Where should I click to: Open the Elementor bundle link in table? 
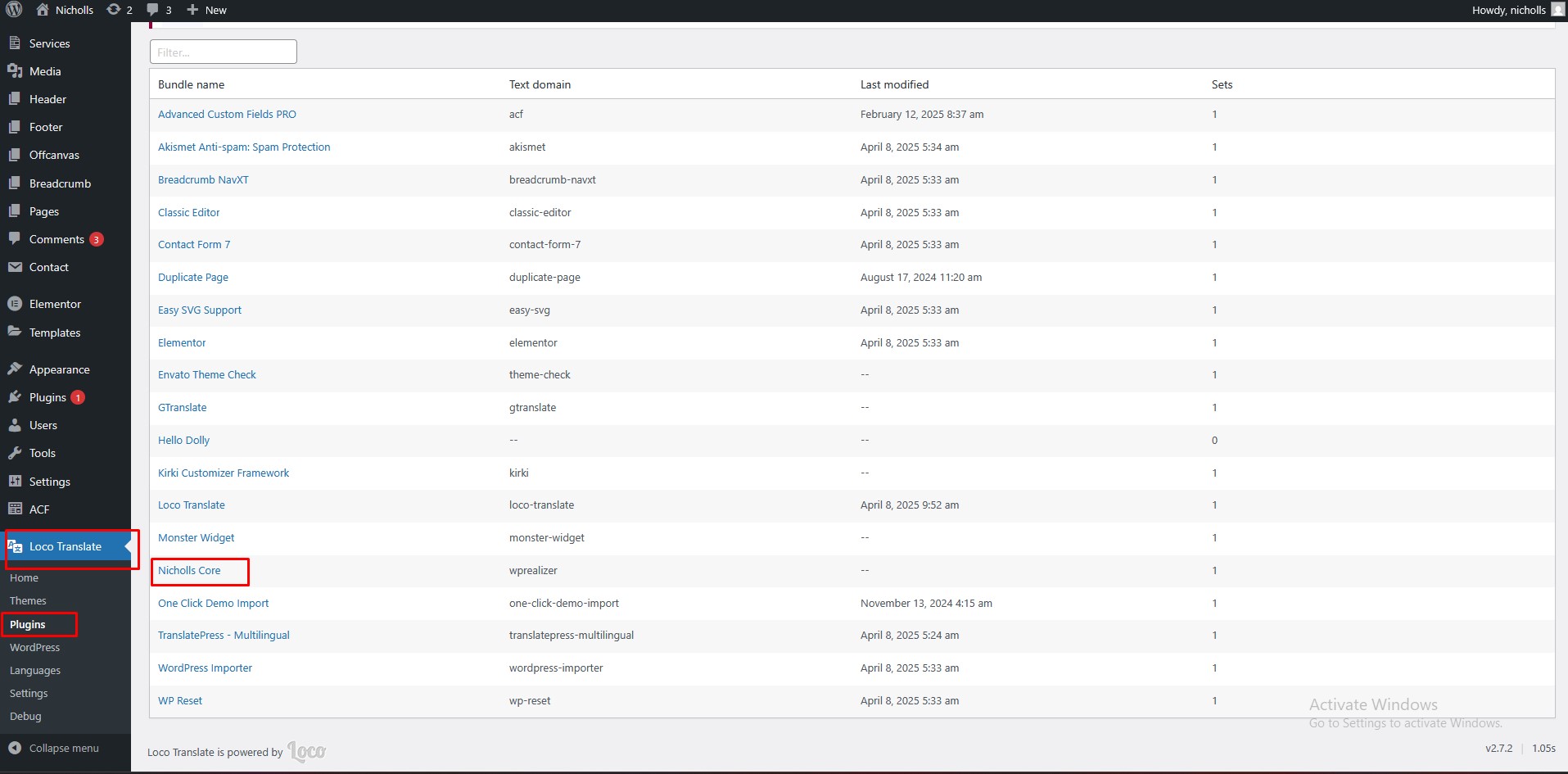coord(182,342)
